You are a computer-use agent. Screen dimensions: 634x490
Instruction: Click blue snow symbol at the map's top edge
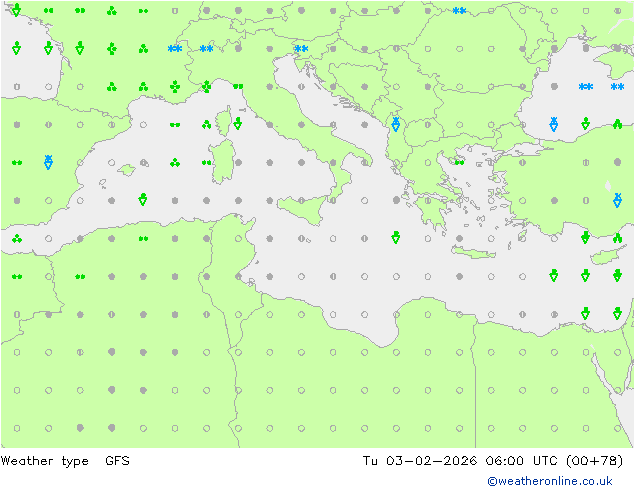459,11
